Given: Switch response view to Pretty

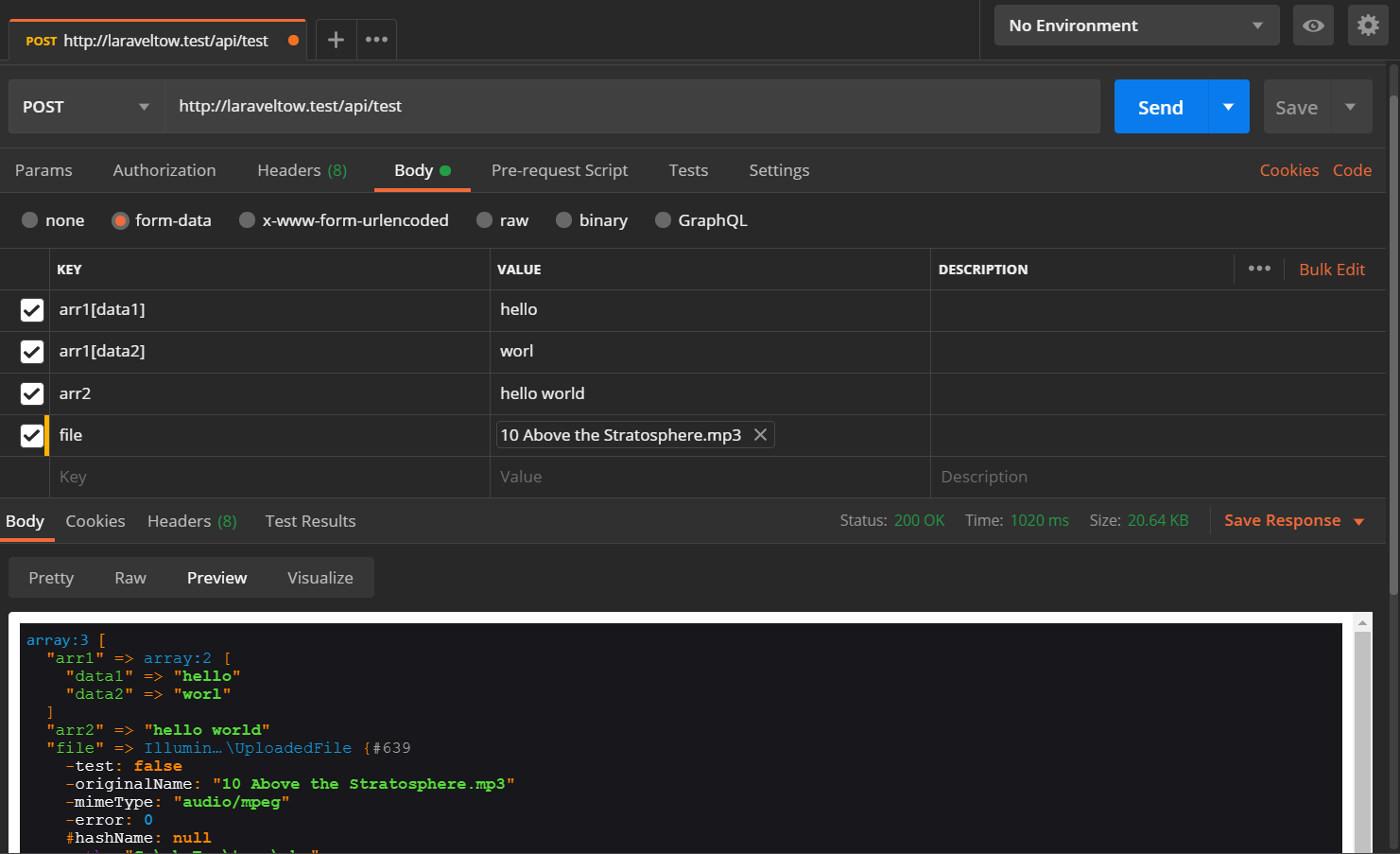Looking at the screenshot, I should (51, 578).
